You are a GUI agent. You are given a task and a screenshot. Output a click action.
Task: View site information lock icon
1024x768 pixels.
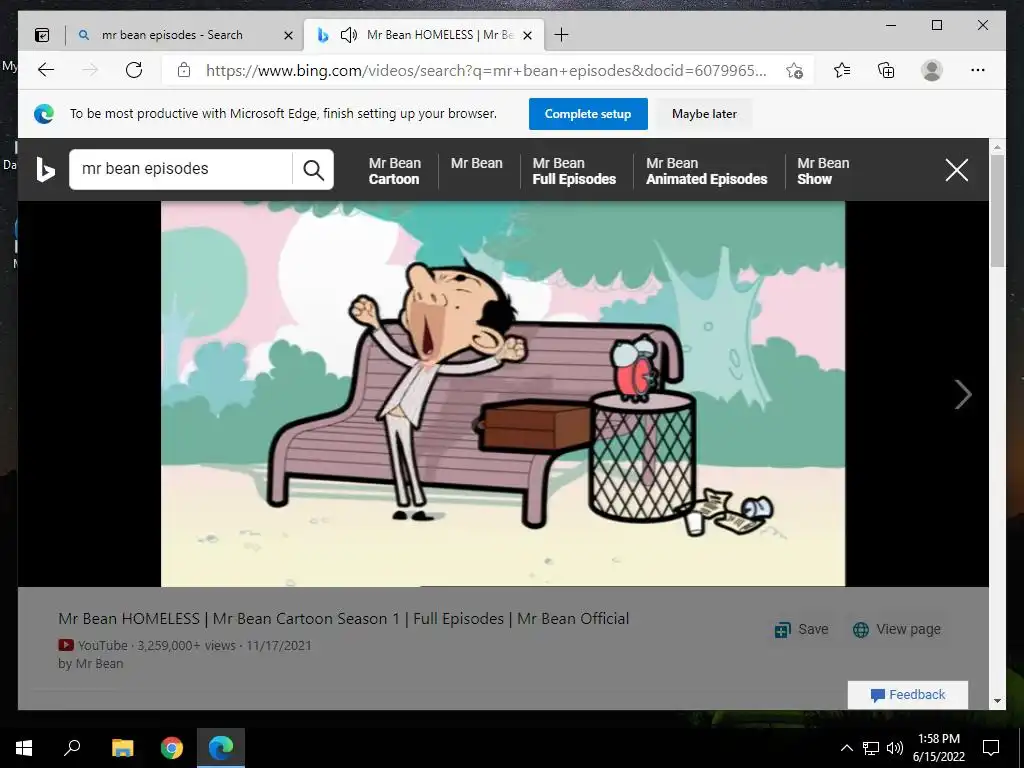[x=184, y=70]
